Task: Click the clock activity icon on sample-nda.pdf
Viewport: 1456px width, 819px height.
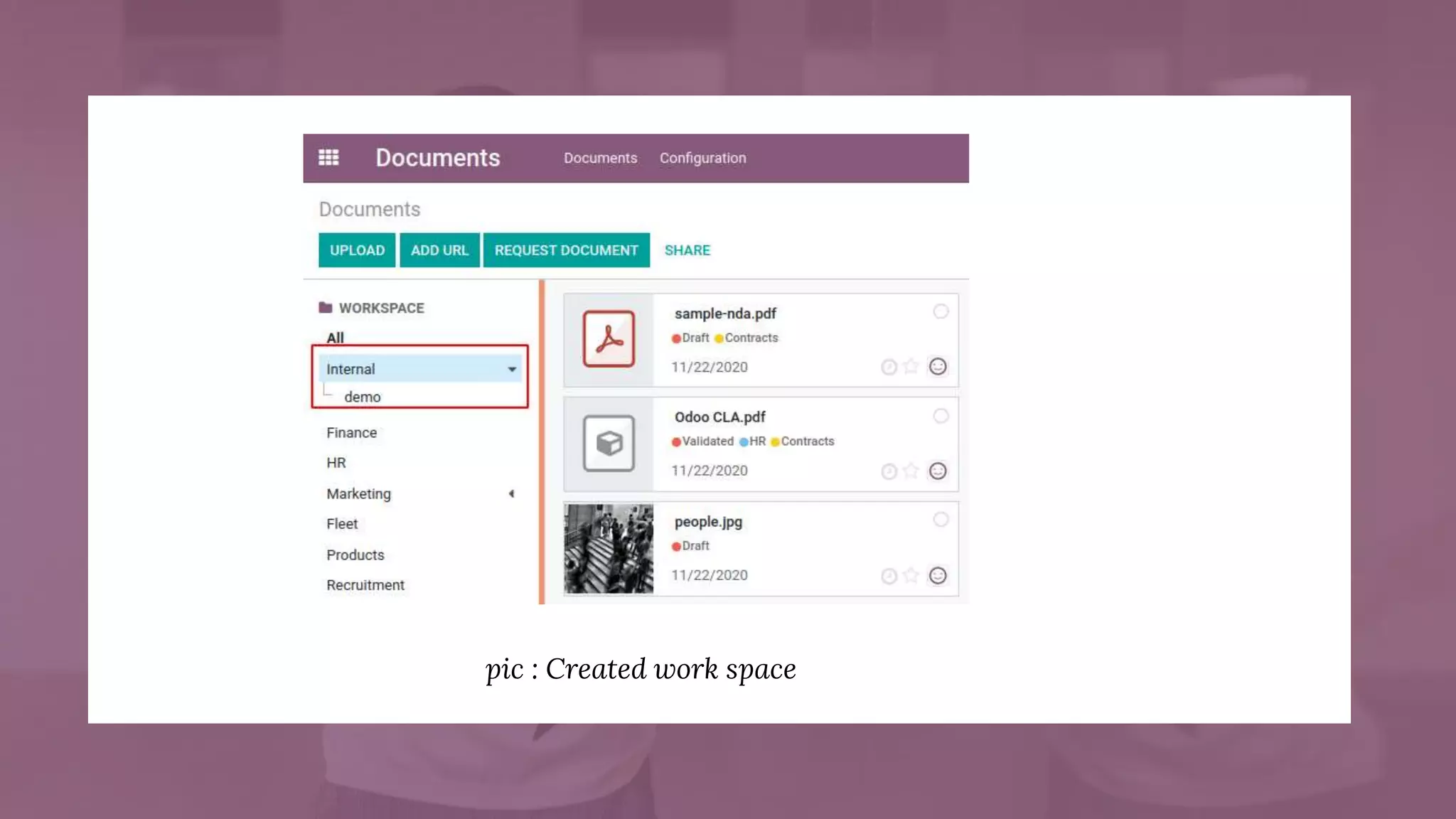Action: [x=889, y=367]
